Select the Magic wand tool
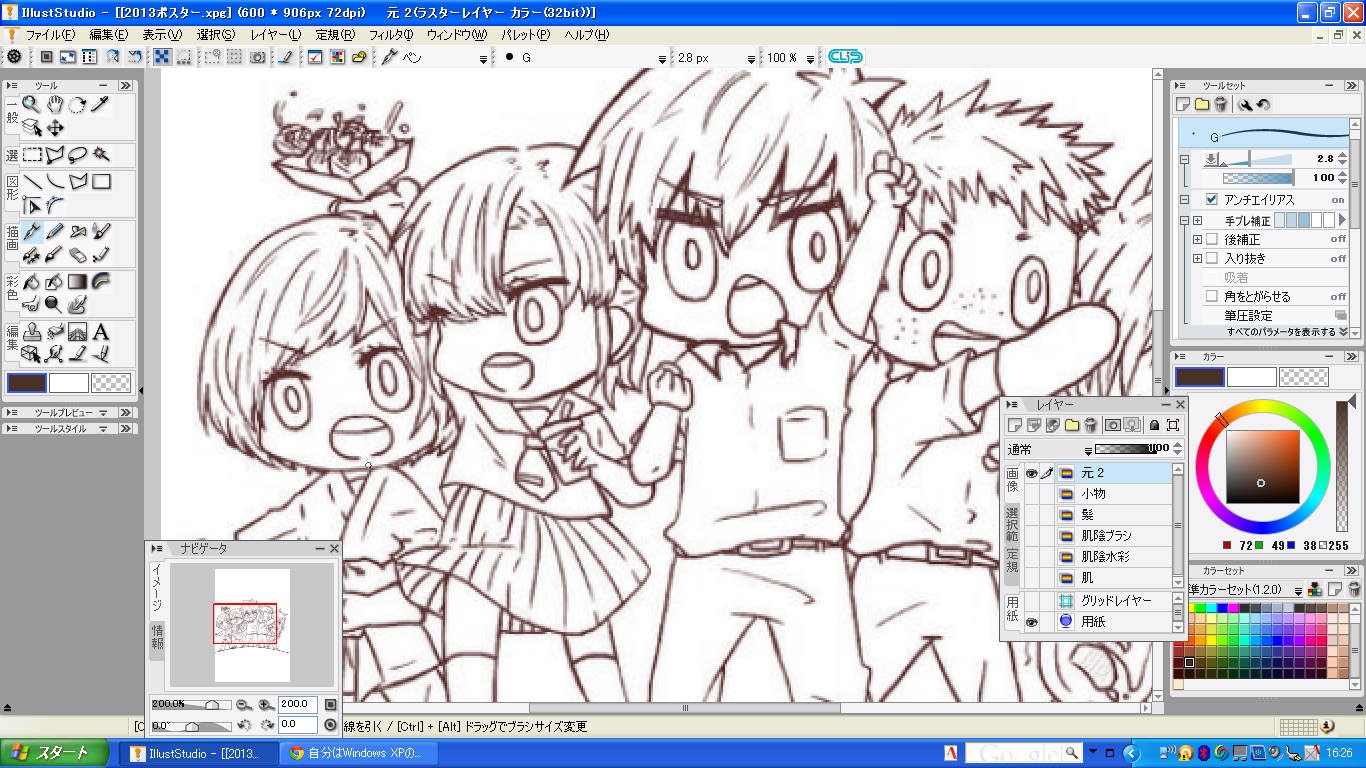Viewport: 1366px width, 768px height. pos(100,155)
